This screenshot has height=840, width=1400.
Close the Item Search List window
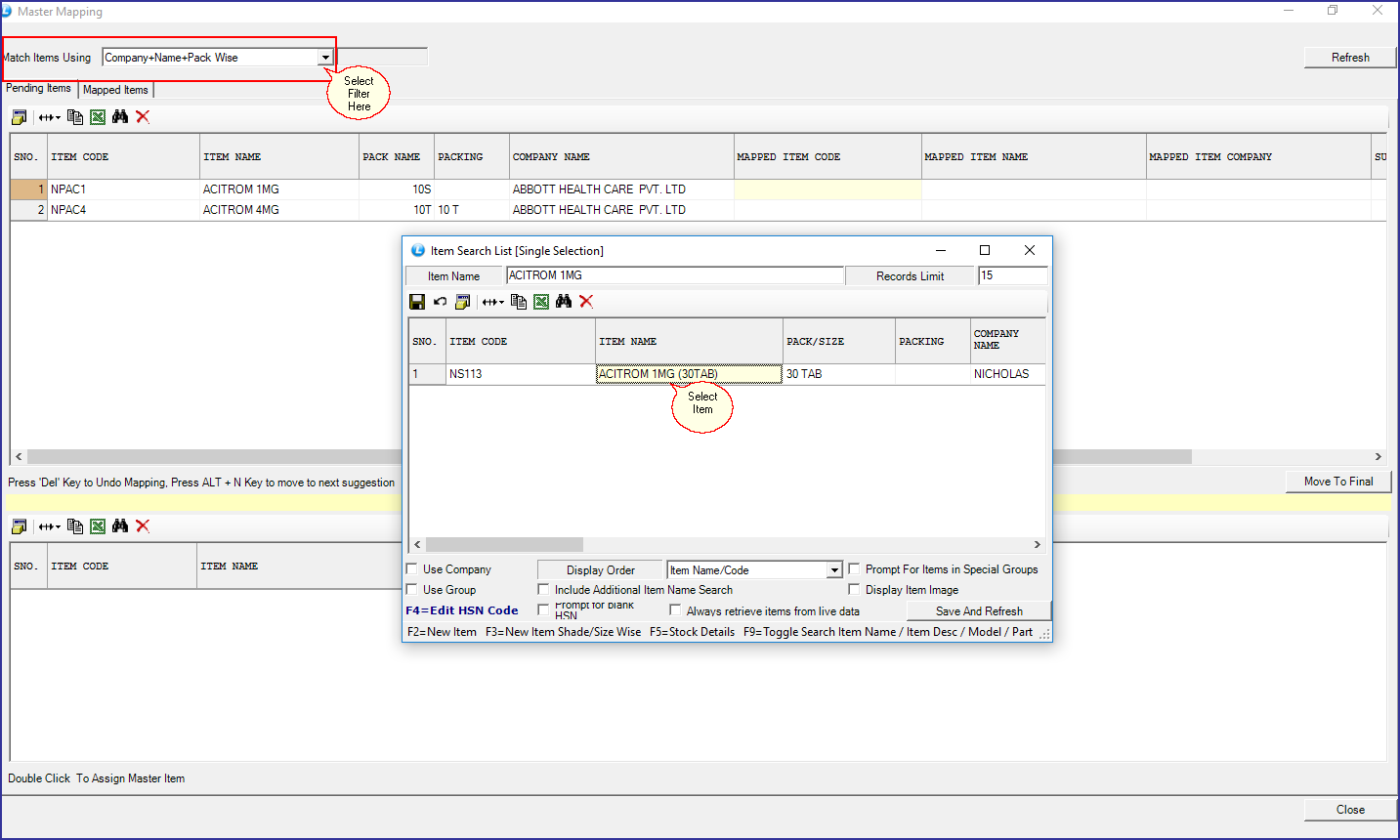click(x=1029, y=251)
